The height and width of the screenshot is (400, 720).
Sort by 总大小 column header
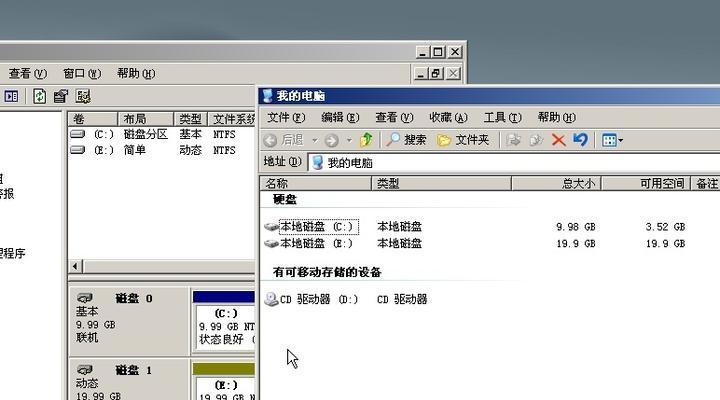557,184
